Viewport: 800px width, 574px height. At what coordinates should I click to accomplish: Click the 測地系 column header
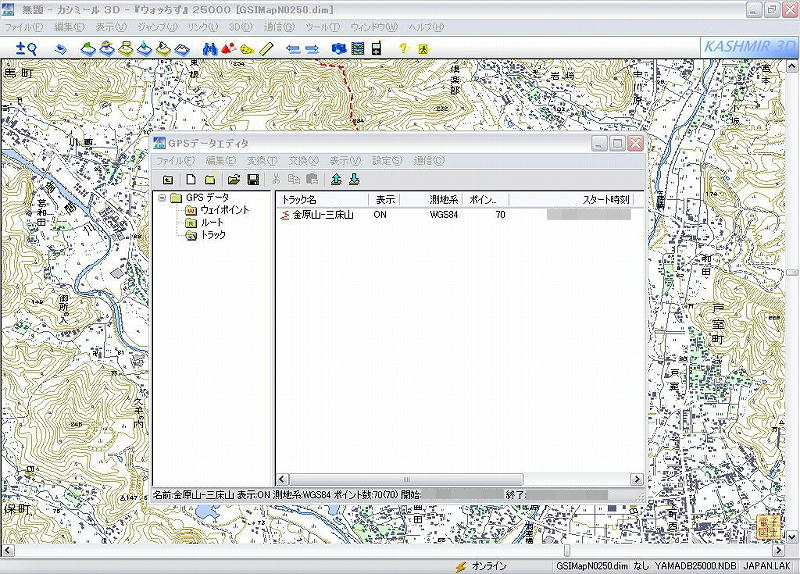(x=433, y=199)
